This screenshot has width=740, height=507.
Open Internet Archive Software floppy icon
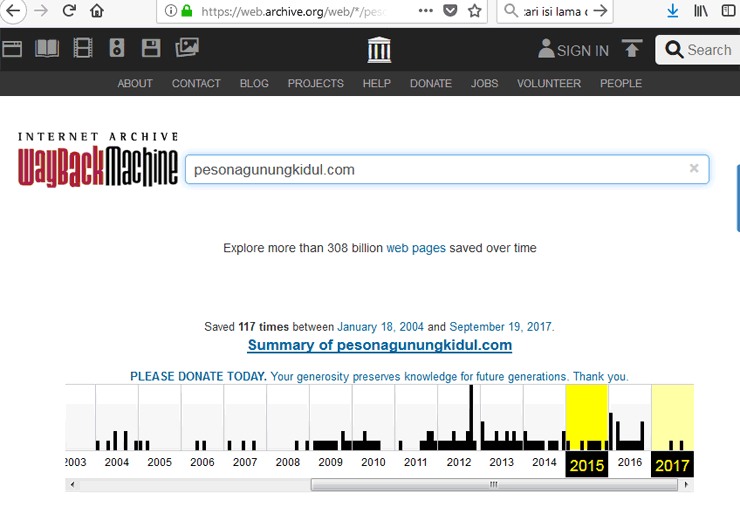pos(151,48)
